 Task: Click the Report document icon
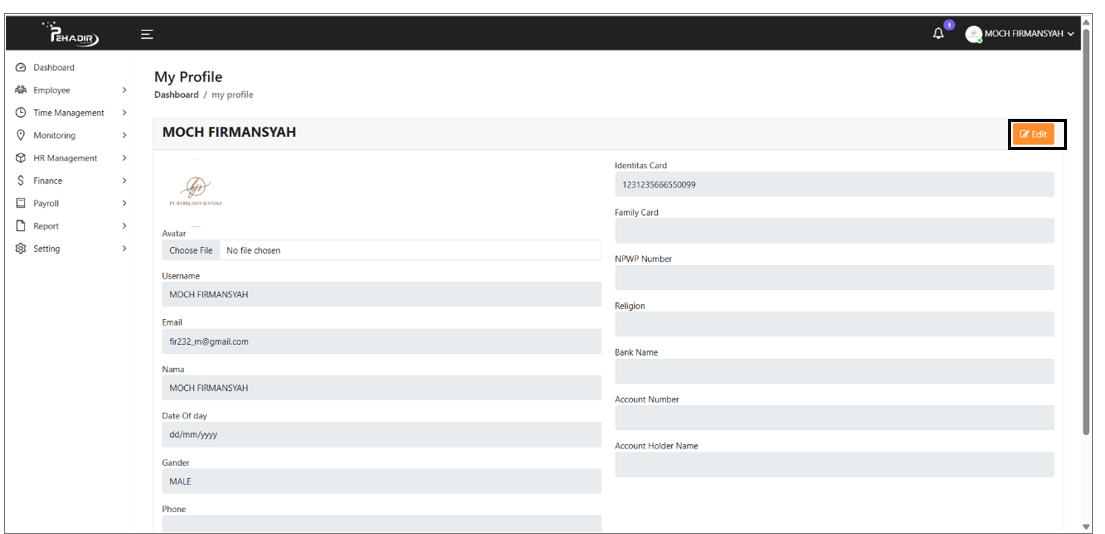tap(20, 226)
